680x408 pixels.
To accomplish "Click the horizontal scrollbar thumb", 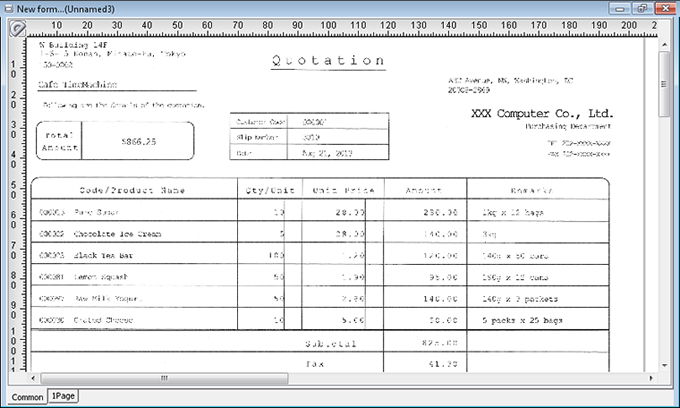I will point(164,378).
